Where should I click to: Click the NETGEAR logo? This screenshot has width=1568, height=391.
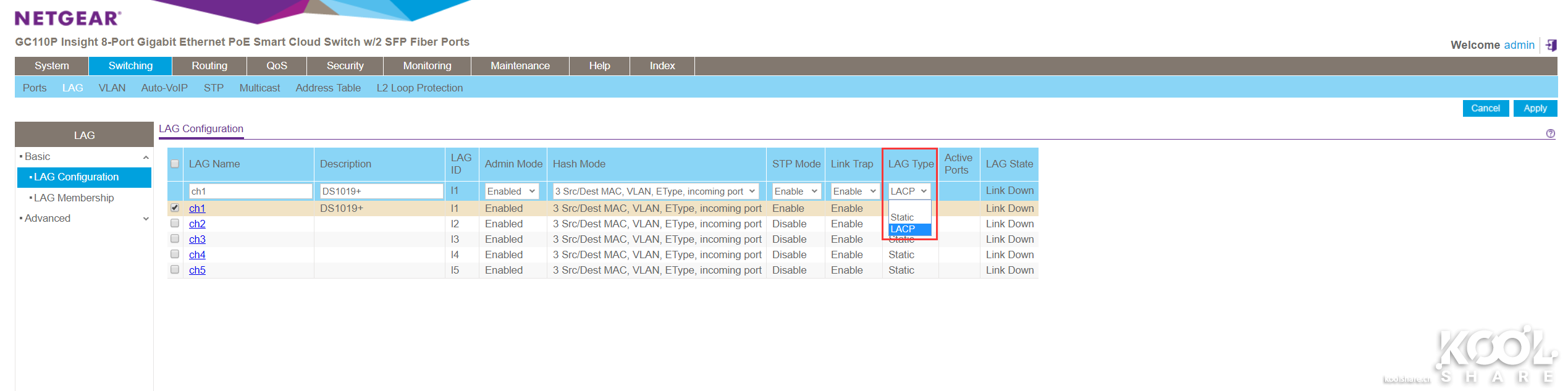pos(68,19)
